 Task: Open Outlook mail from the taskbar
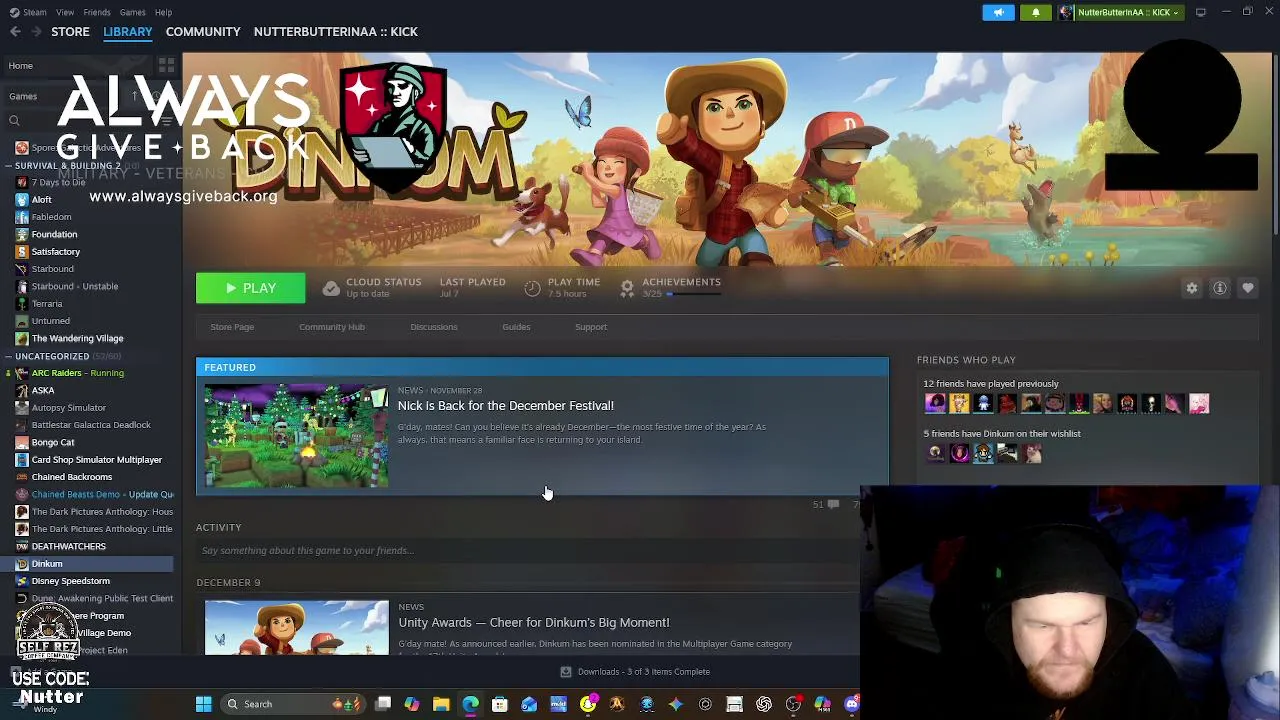(x=529, y=704)
